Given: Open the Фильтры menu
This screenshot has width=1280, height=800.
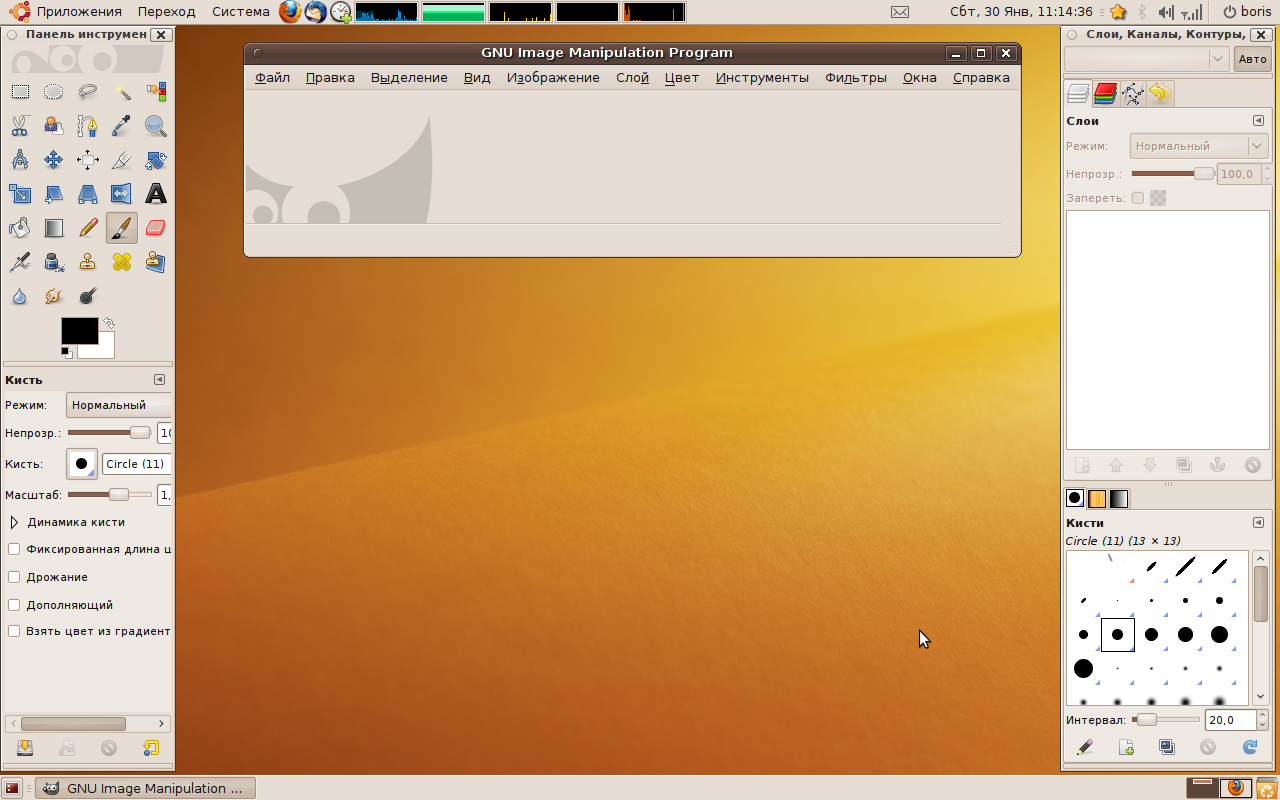Looking at the screenshot, I should [x=855, y=78].
